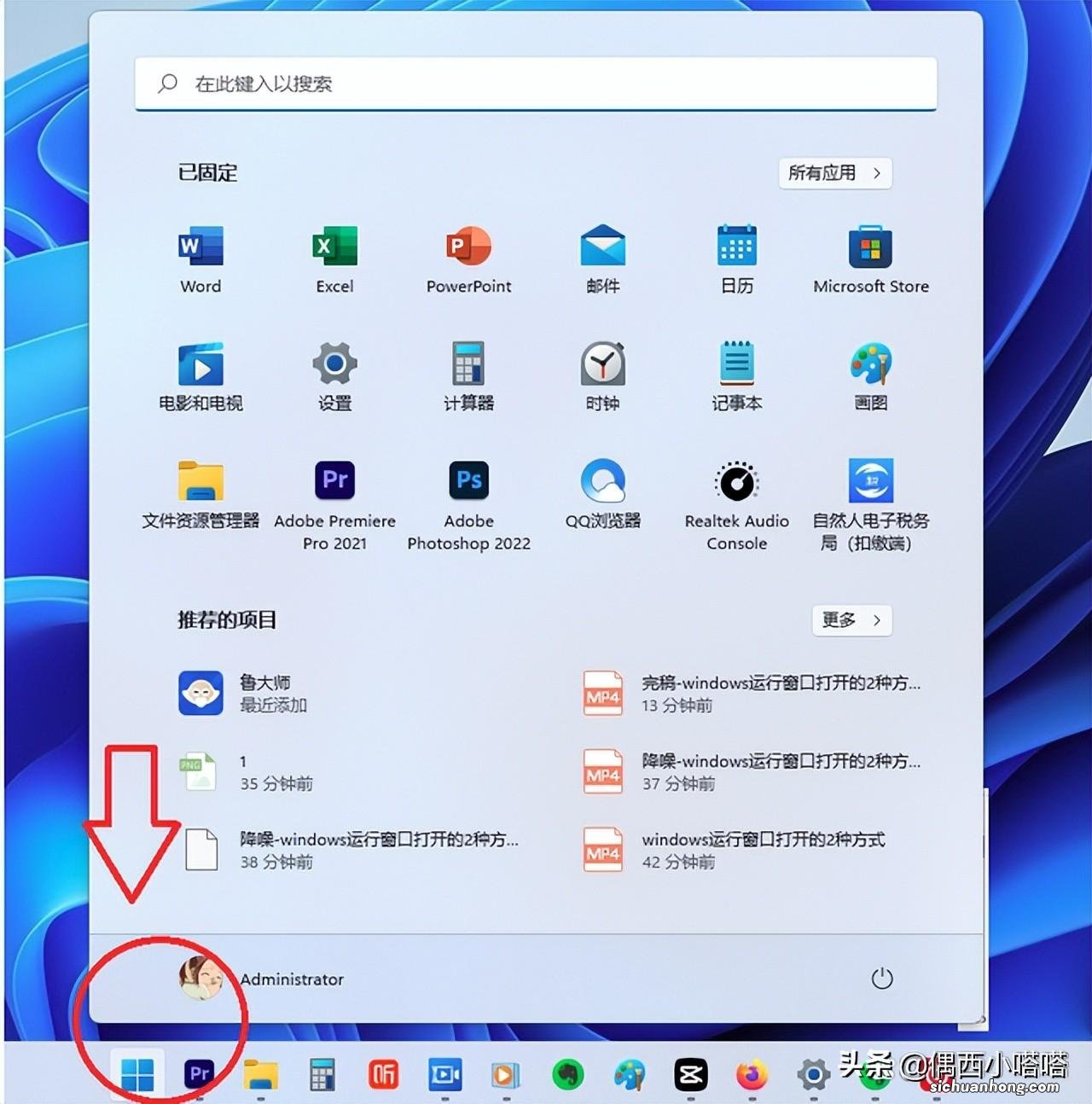This screenshot has height=1104, width=1092.
Task: Launch Microsoft Store
Action: [871, 259]
